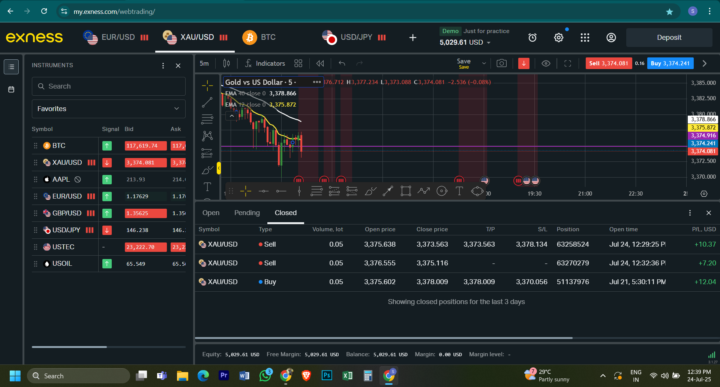Choose the brush tool in left drawing sidebar
The image size is (720, 387).
(207, 170)
